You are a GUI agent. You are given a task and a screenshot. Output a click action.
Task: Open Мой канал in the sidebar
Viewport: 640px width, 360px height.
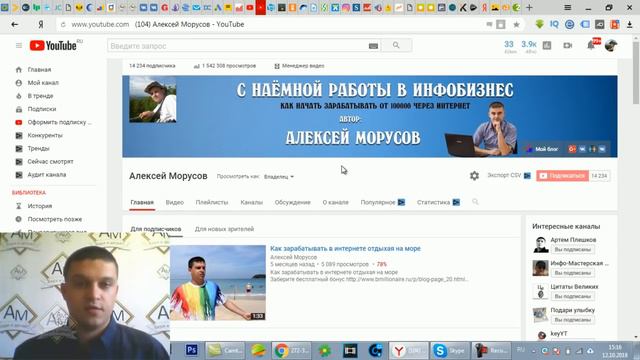[x=43, y=83]
